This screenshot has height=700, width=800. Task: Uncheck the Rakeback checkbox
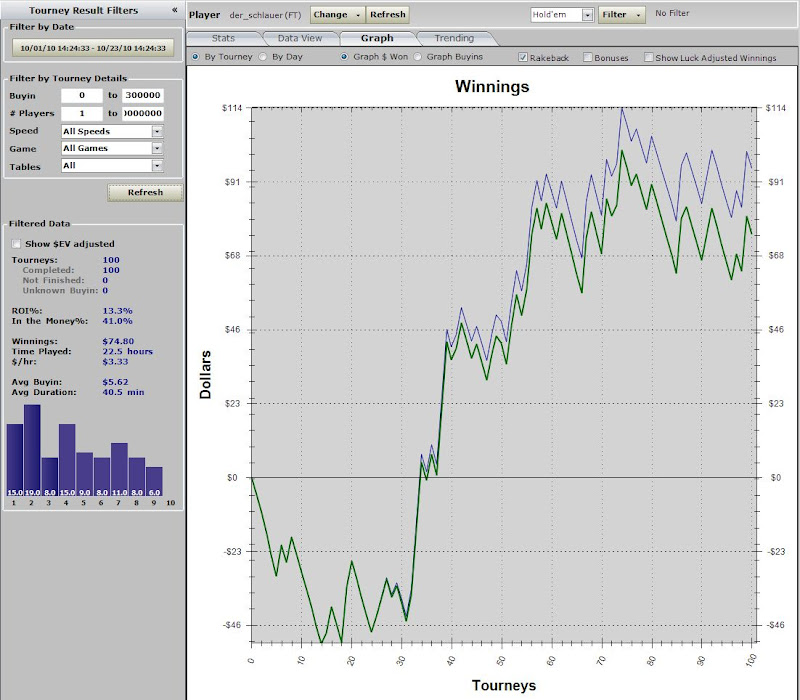(523, 58)
